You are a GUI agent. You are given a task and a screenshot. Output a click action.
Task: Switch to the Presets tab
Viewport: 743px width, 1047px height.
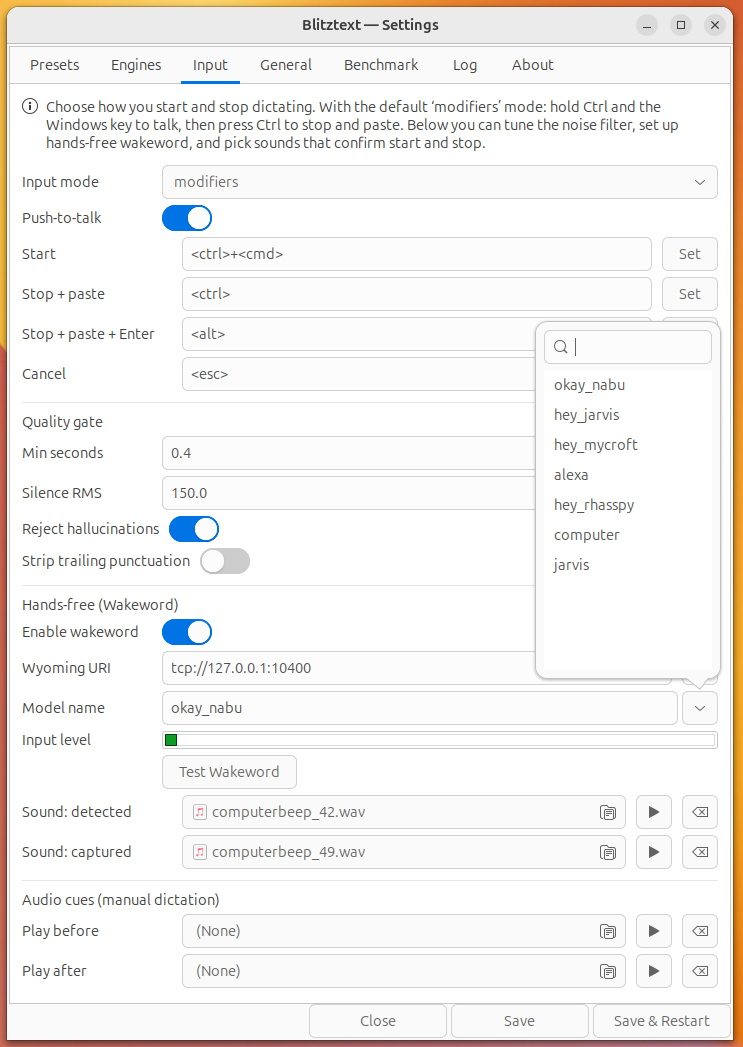(x=55, y=65)
